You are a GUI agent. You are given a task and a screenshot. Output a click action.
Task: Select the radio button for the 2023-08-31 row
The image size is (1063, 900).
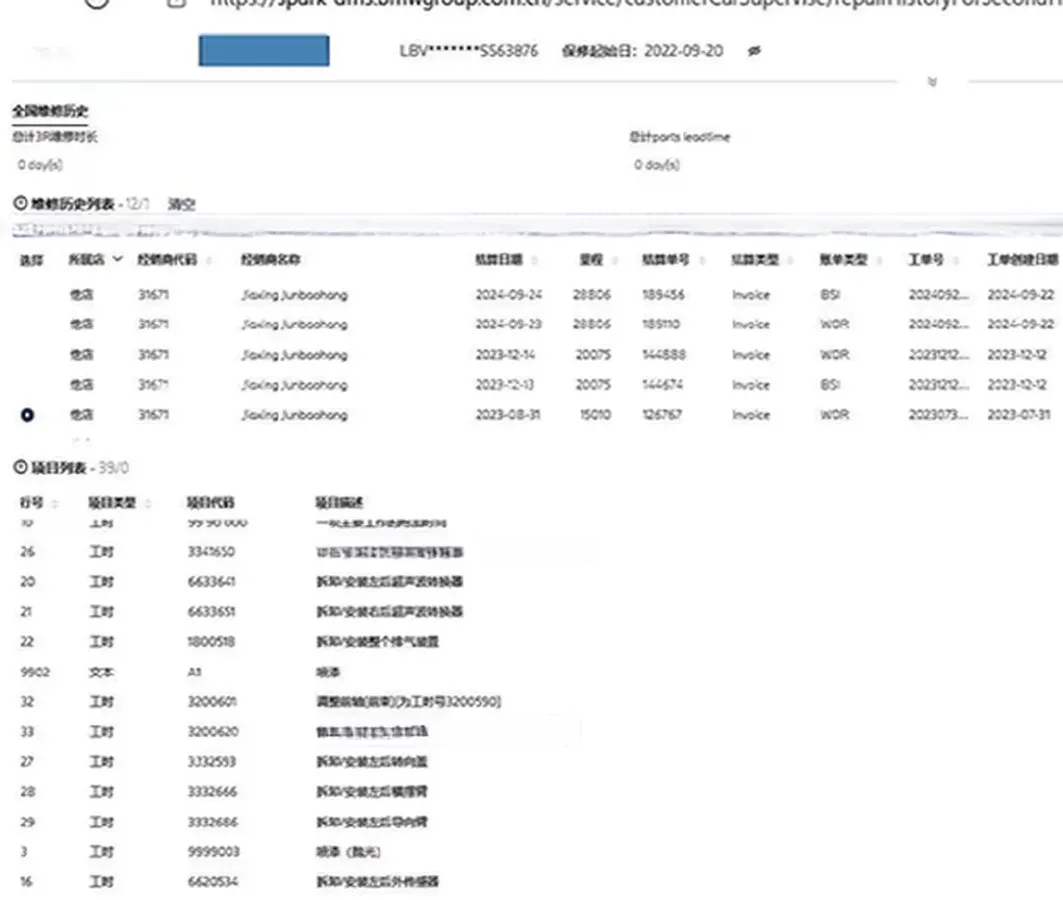(27, 415)
